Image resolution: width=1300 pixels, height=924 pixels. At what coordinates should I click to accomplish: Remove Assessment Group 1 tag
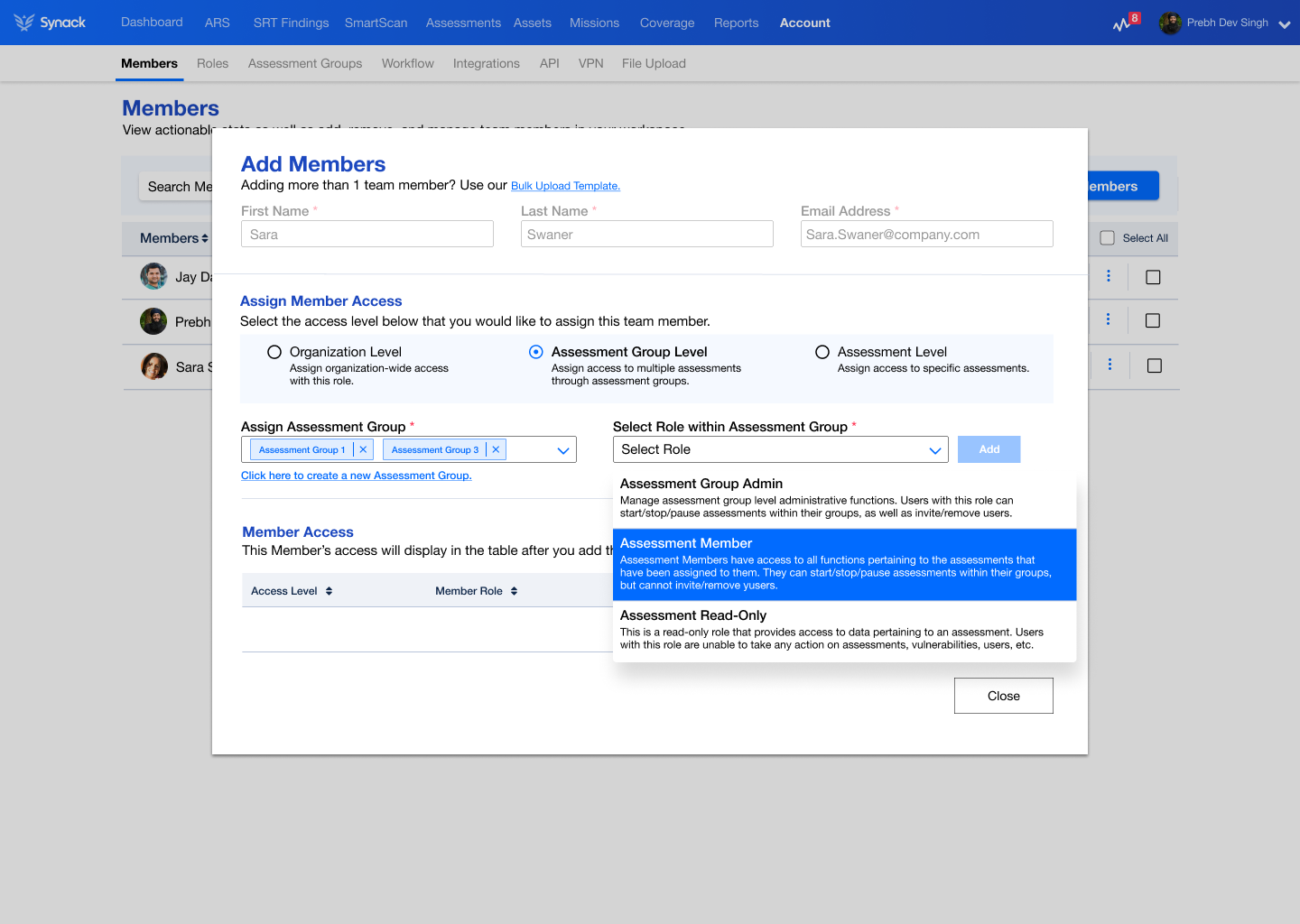tap(363, 449)
